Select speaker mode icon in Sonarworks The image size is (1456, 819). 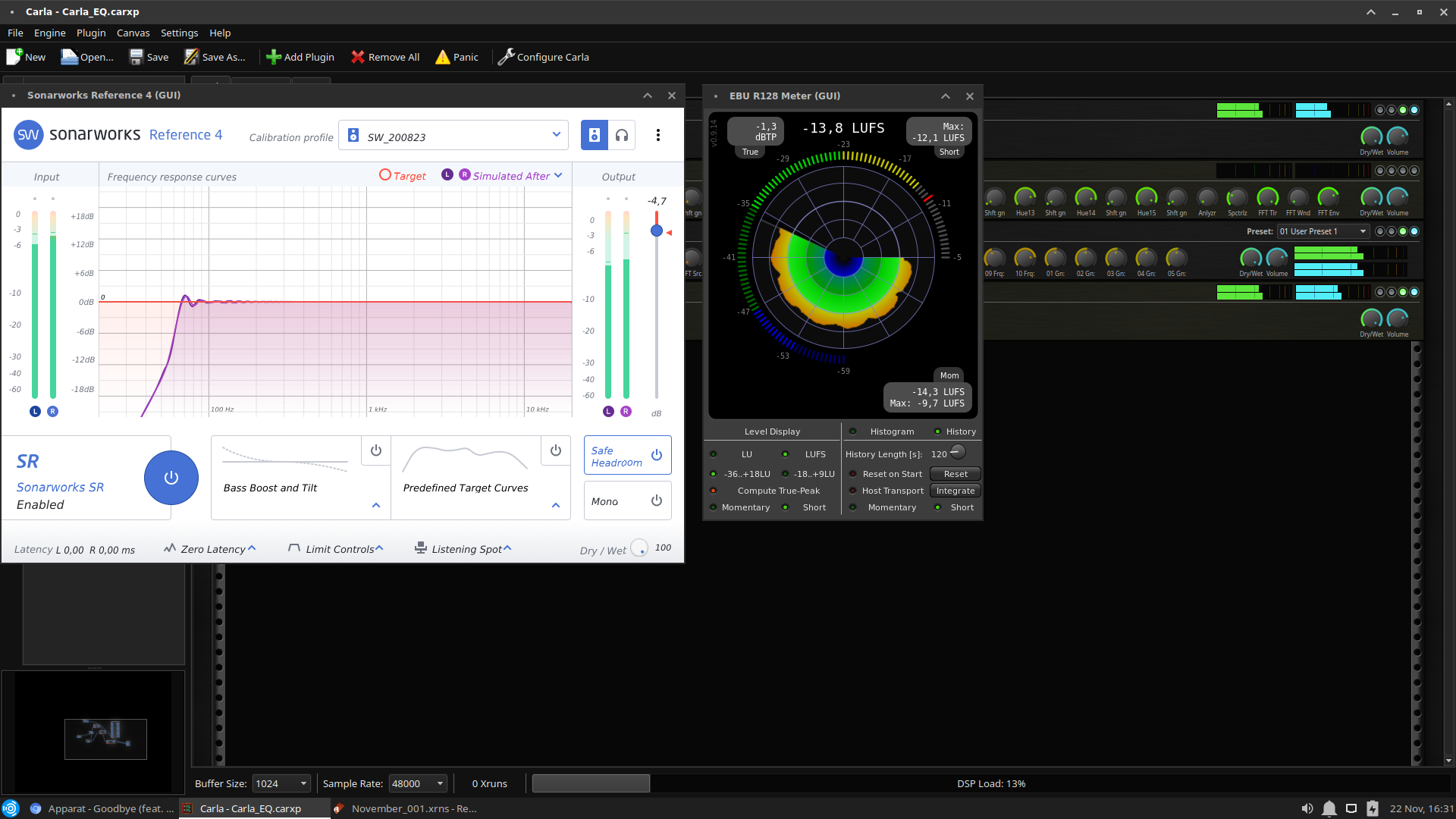(595, 135)
